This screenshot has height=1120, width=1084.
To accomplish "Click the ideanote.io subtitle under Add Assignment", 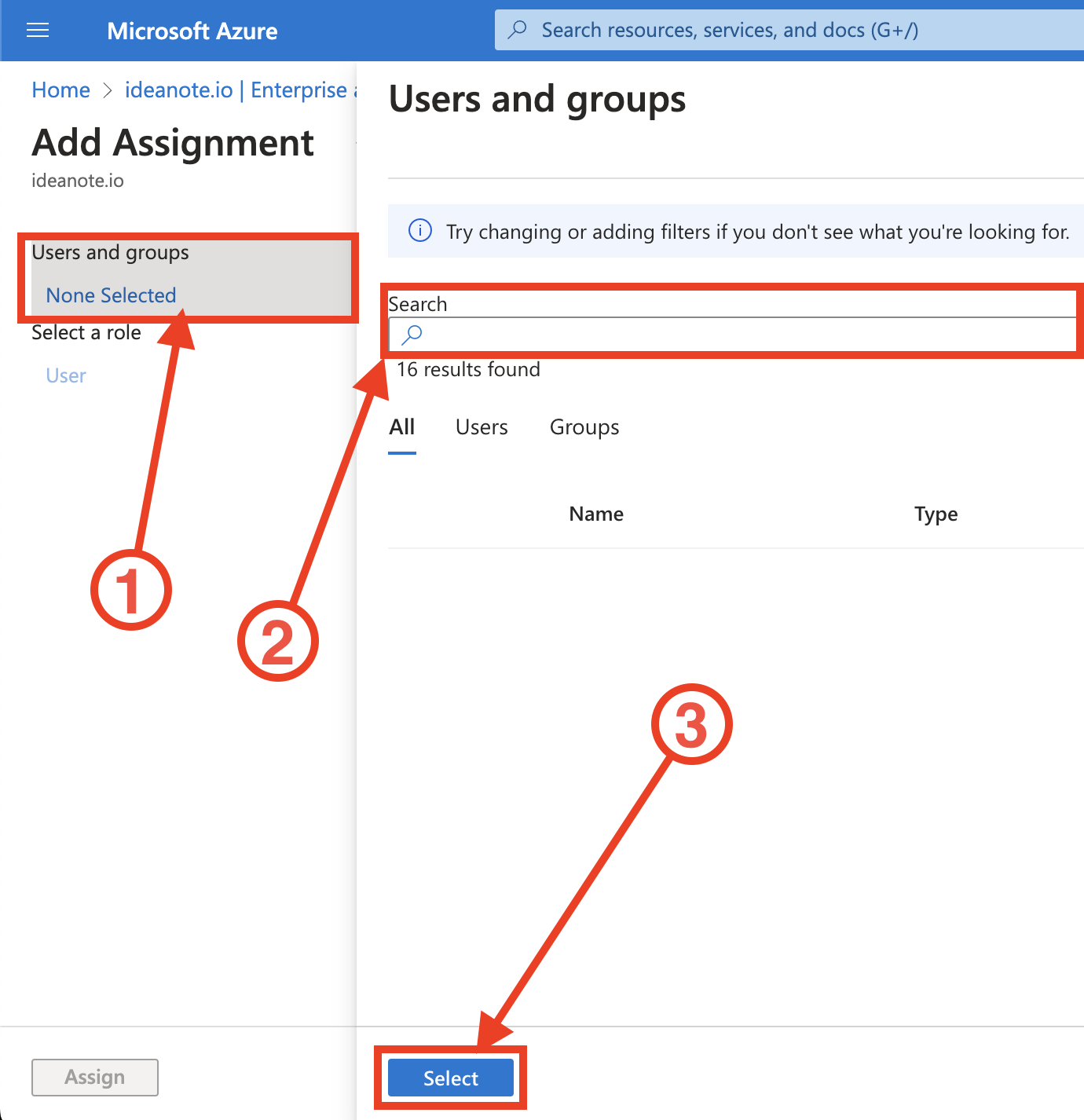I will [x=78, y=181].
